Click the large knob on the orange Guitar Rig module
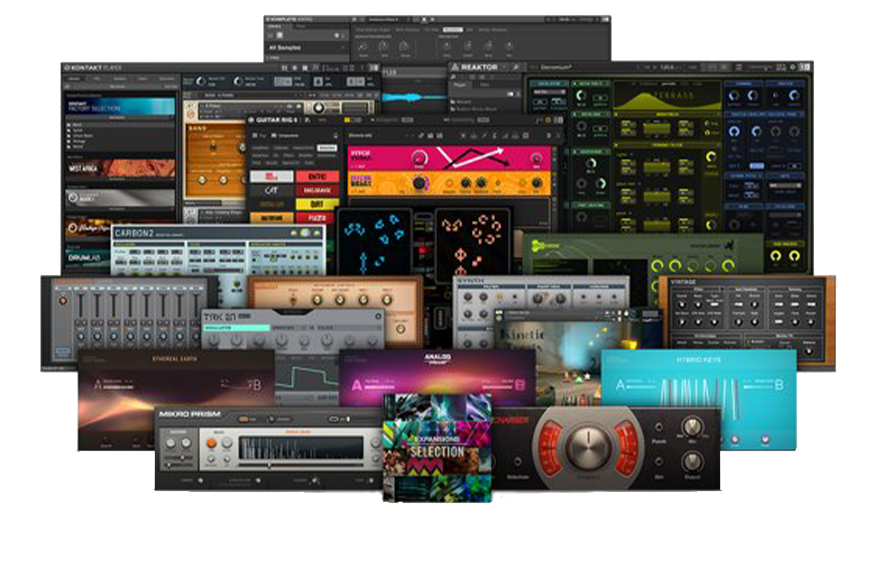This screenshot has width=876, height=576. (x=418, y=183)
